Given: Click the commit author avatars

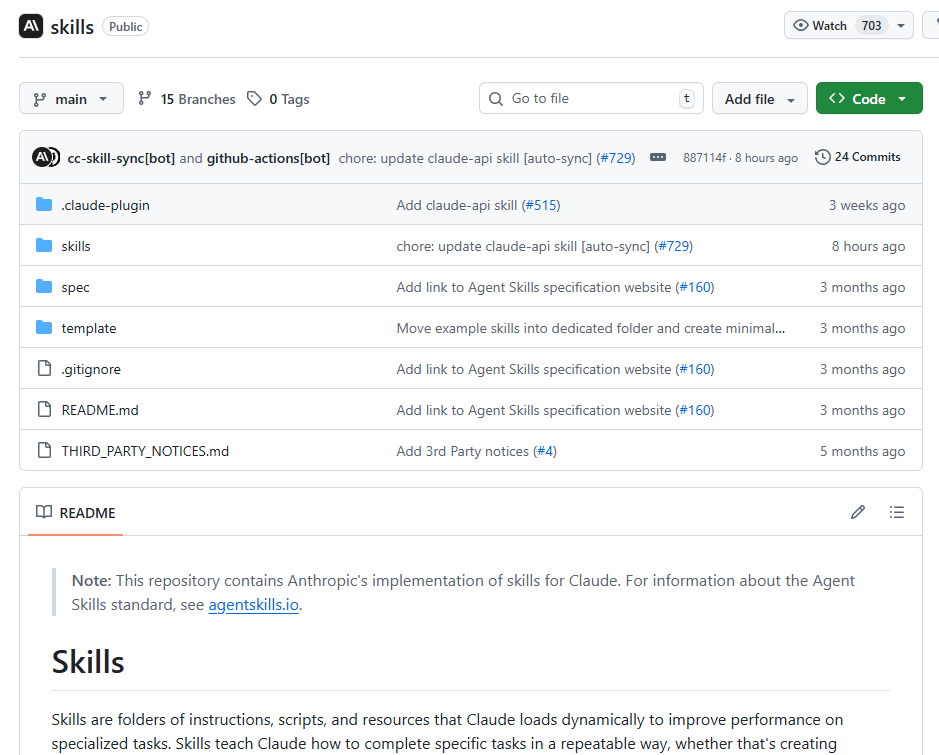Looking at the screenshot, I should 46,157.
